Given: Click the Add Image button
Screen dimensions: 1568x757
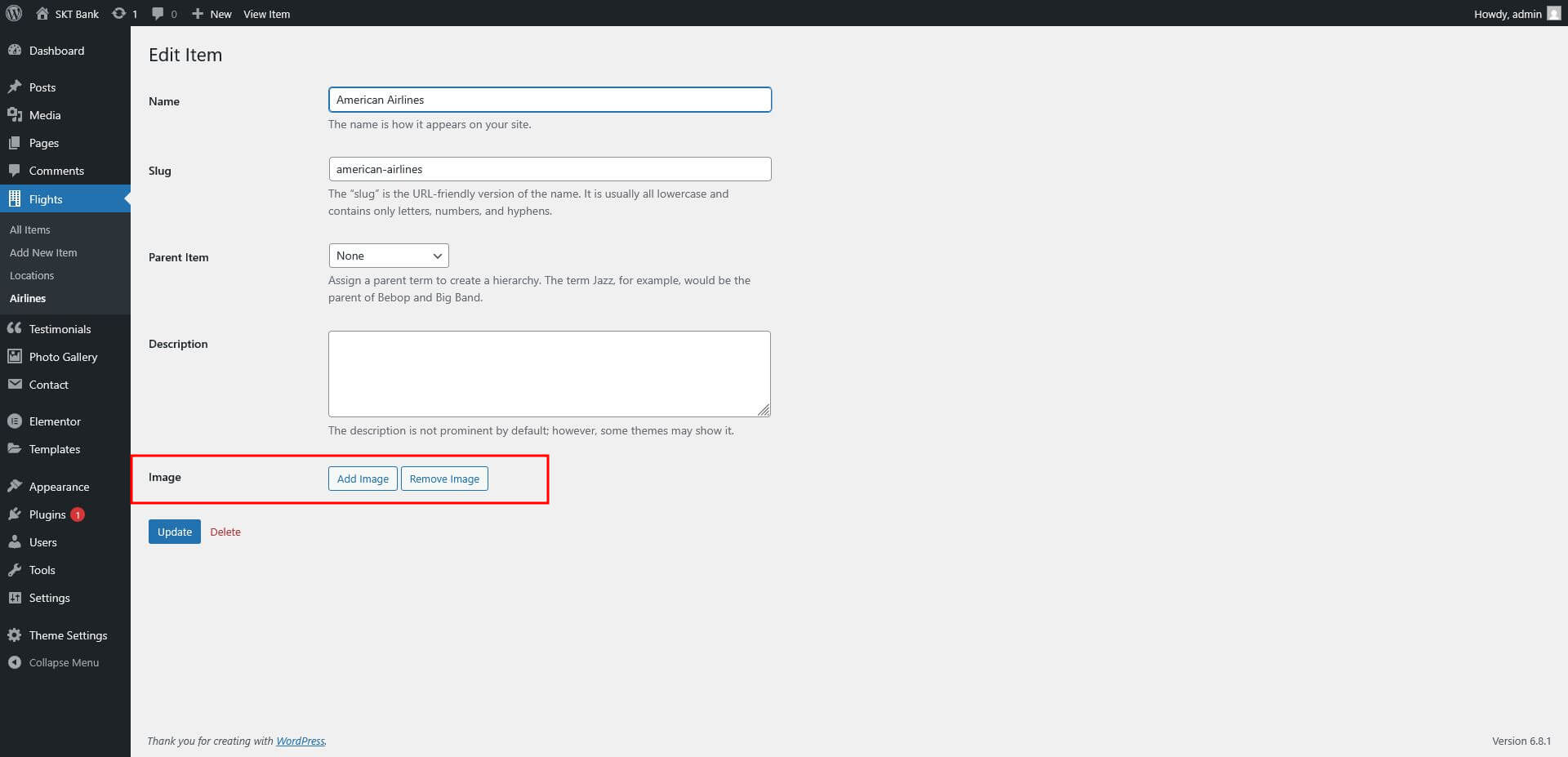Looking at the screenshot, I should tap(363, 479).
